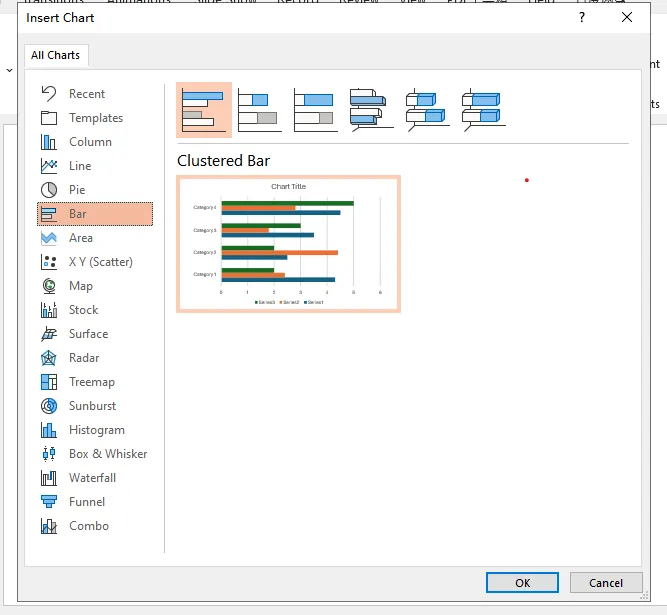The height and width of the screenshot is (615, 667).
Task: Choose the 100% Stacked Bar subtype icon
Action: pos(316,109)
